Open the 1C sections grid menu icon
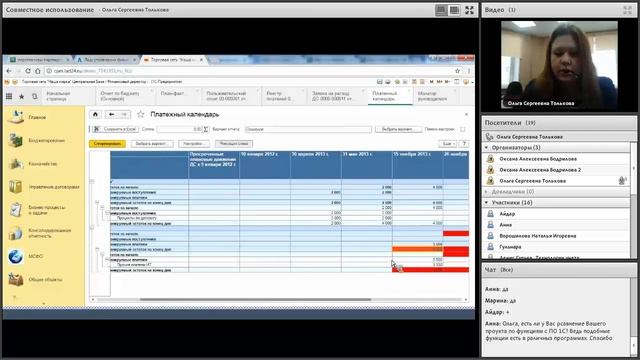The width and height of the screenshot is (640, 360). (9, 96)
